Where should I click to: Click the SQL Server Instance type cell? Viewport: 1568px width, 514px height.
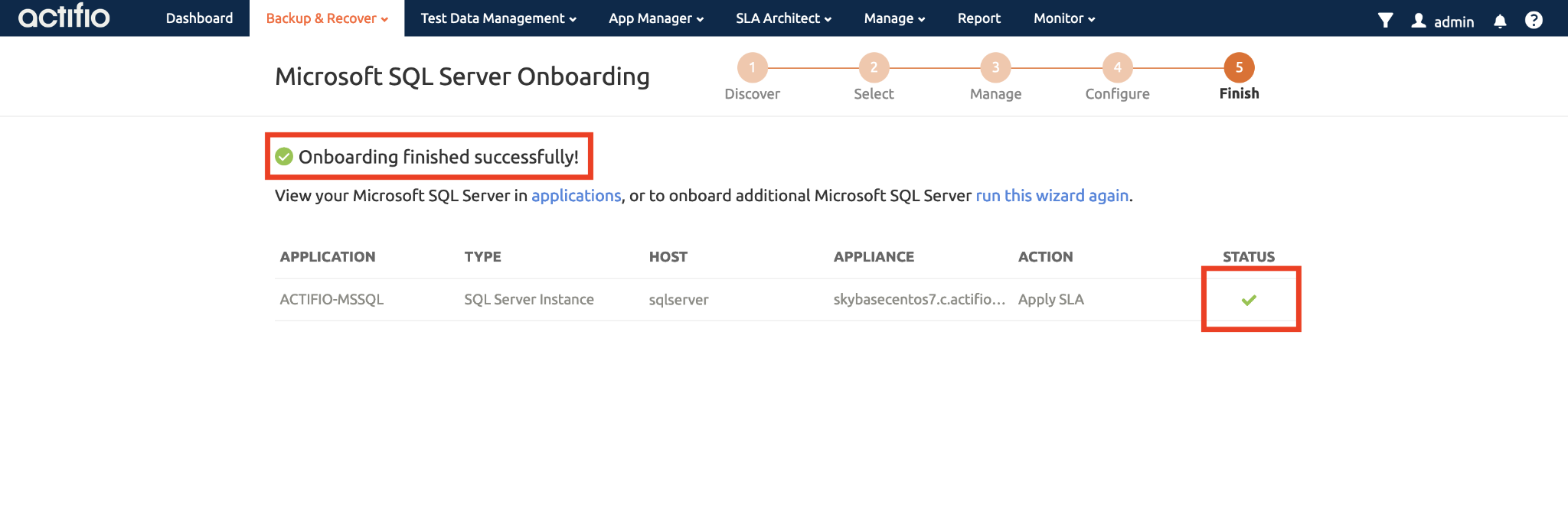coord(529,300)
